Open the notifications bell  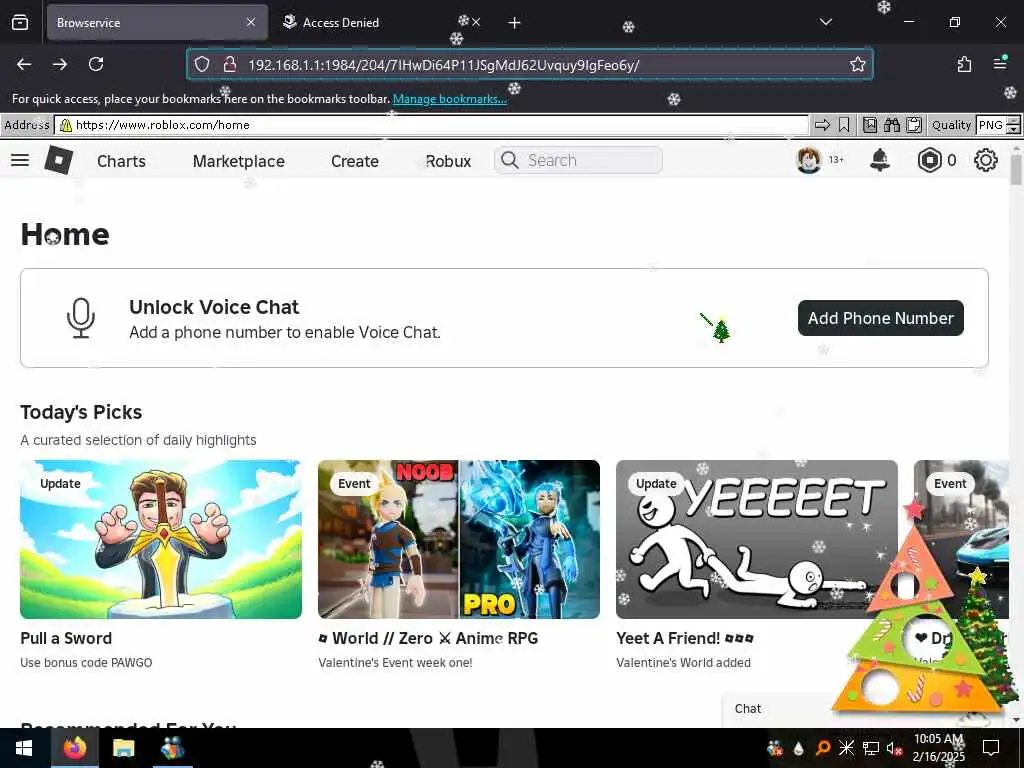tap(880, 160)
